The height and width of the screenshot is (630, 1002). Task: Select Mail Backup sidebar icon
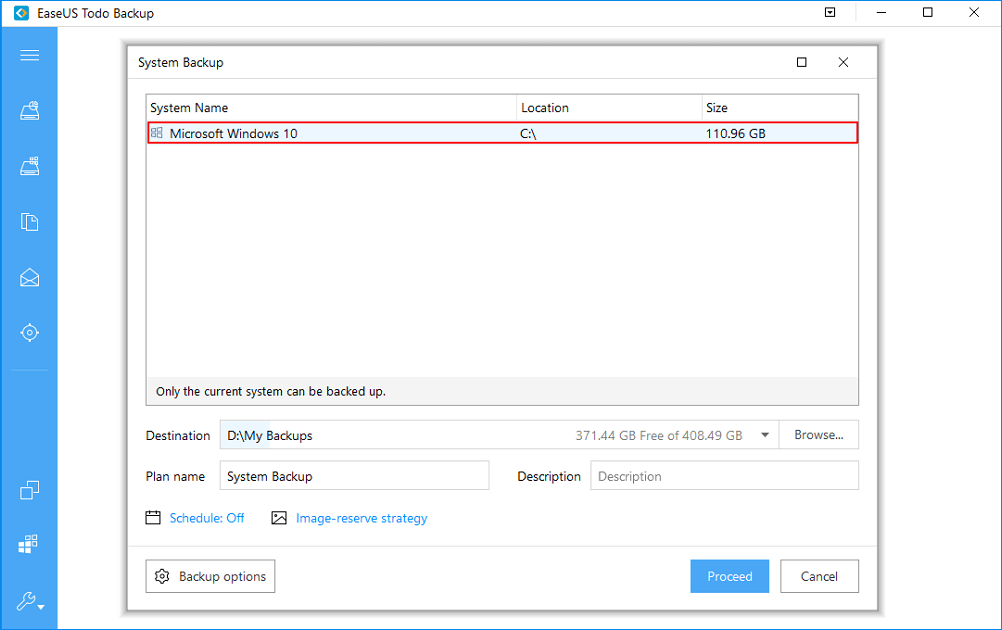[x=29, y=278]
